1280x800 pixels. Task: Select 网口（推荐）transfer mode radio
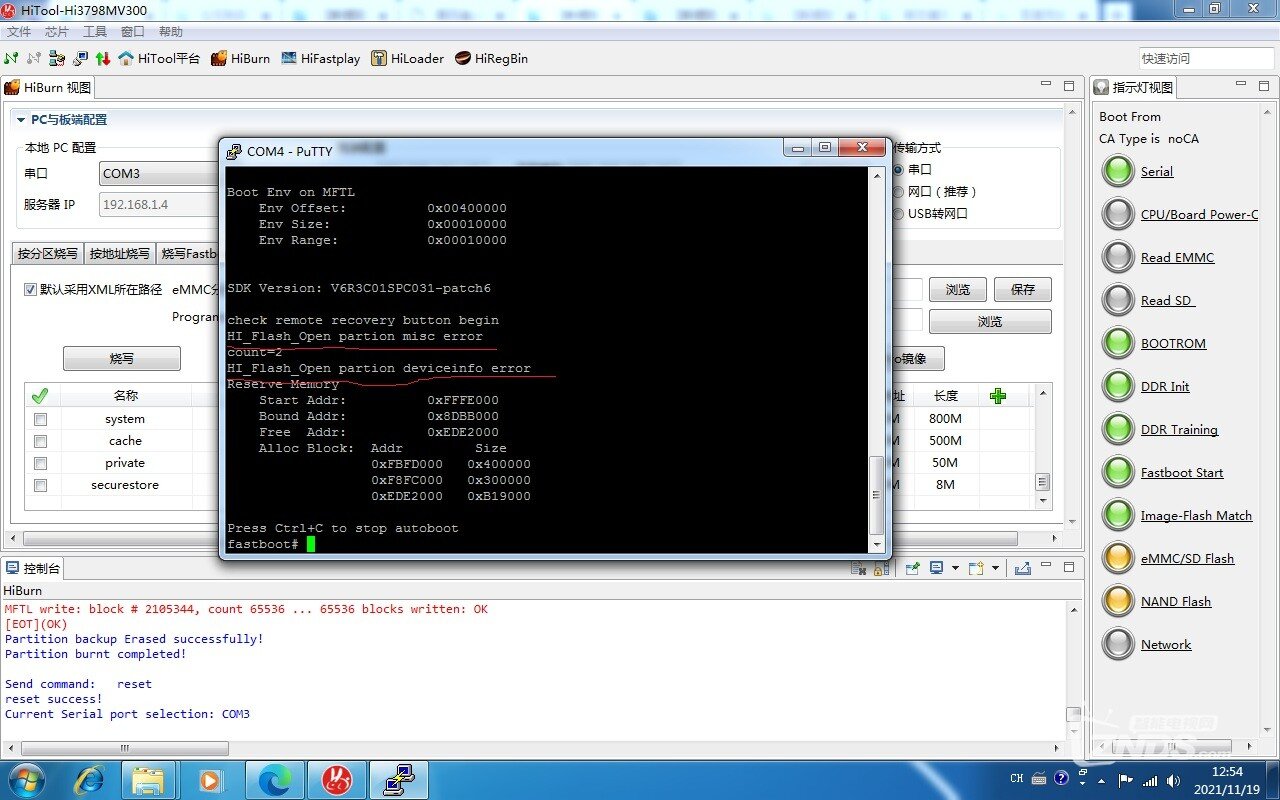(x=897, y=191)
